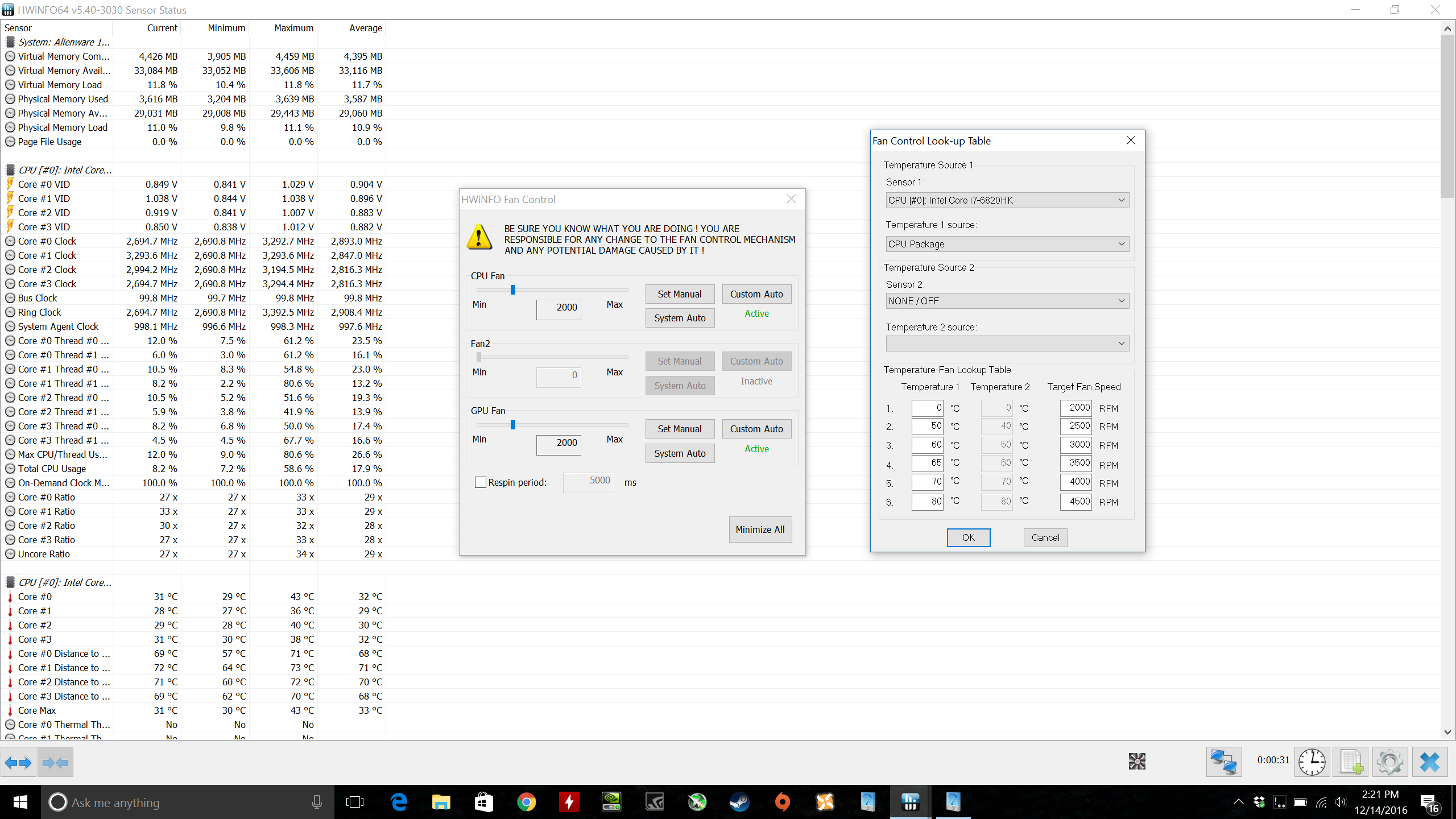Click the Minimize All button
This screenshot has width=1456, height=819.
(x=760, y=530)
